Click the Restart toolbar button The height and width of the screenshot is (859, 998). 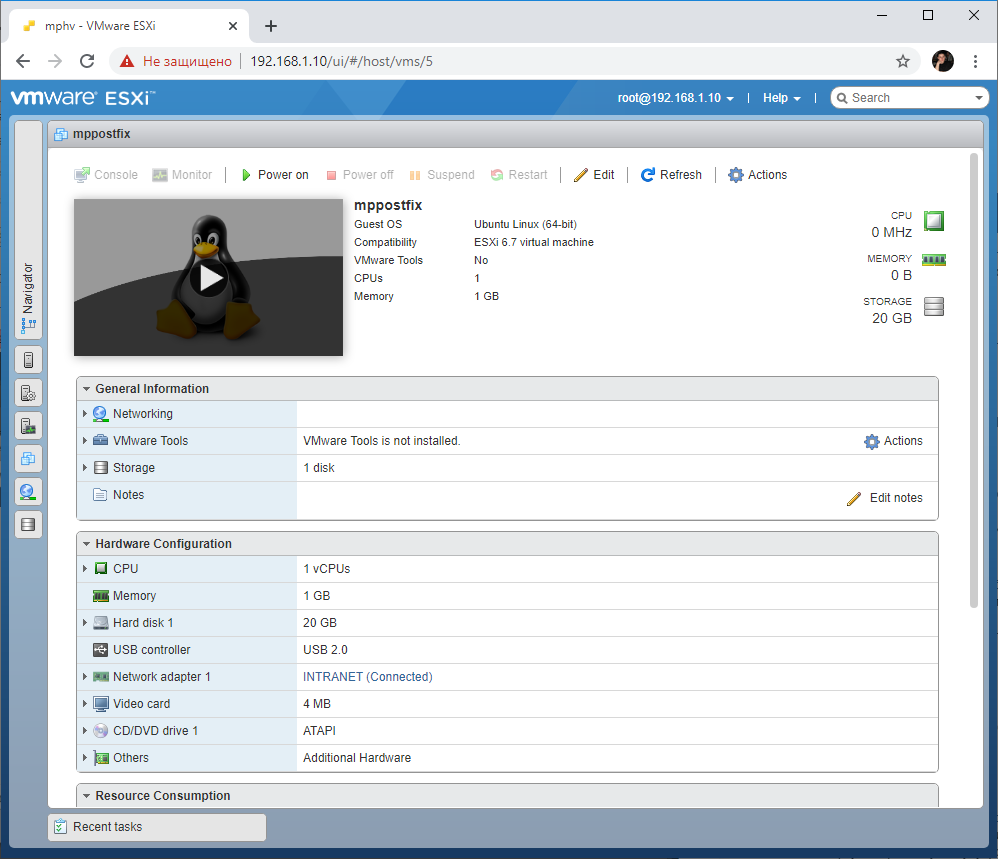coord(519,175)
